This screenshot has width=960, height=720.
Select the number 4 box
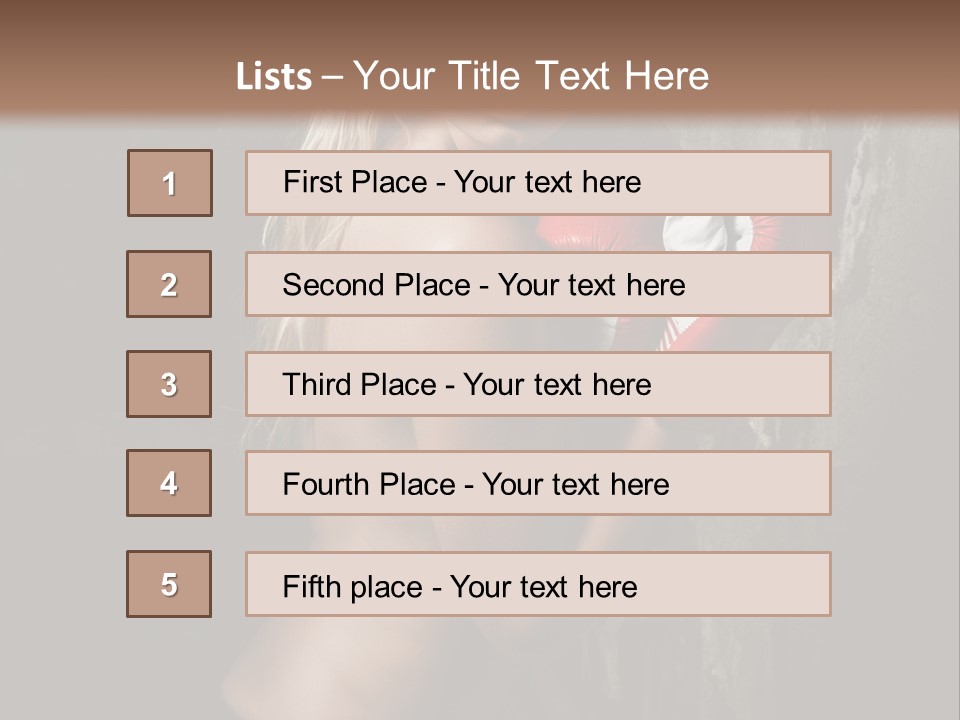point(169,483)
